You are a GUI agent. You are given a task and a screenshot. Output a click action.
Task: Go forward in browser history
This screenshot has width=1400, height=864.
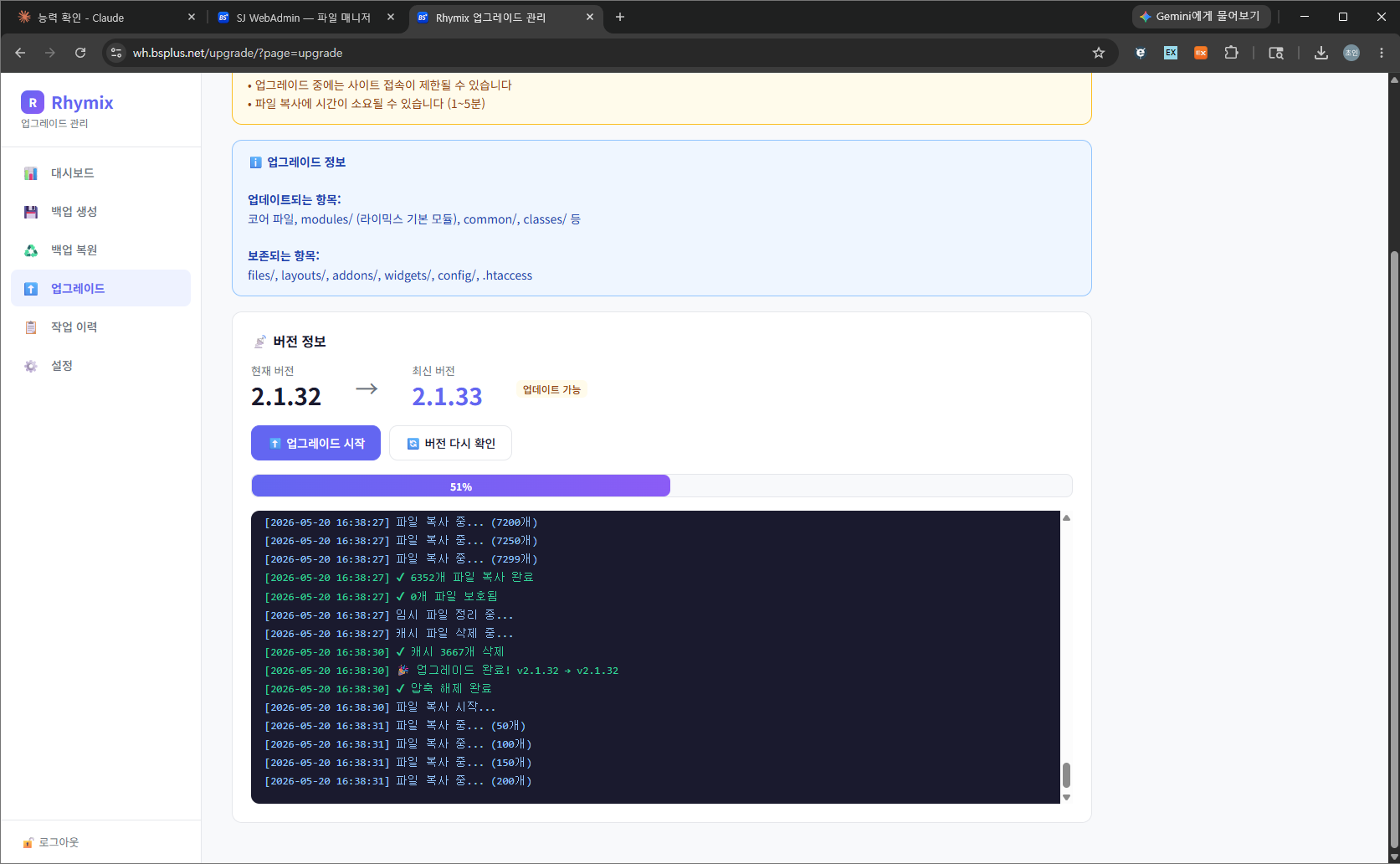[50, 53]
